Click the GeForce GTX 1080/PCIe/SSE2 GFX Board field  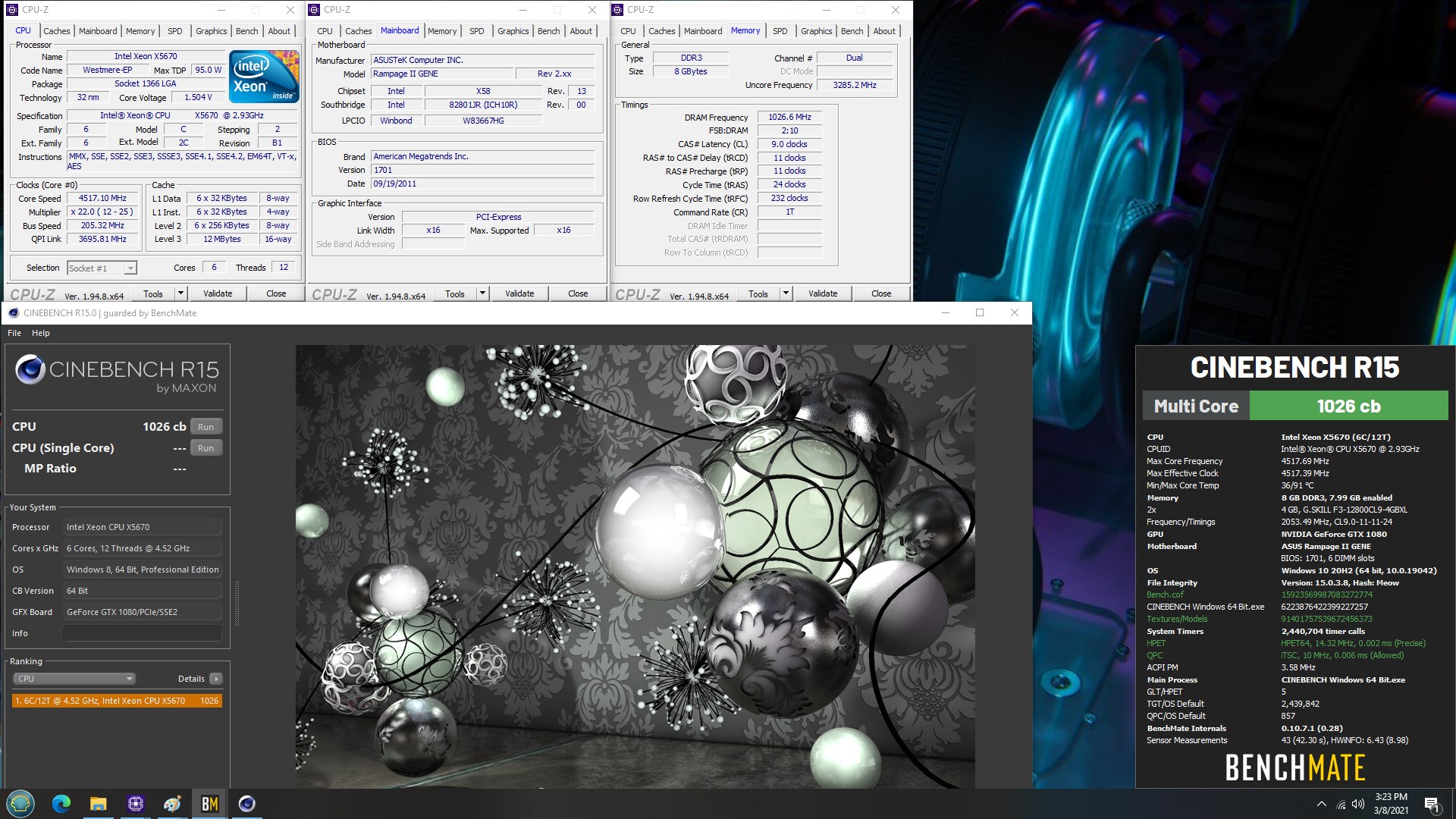click(143, 612)
